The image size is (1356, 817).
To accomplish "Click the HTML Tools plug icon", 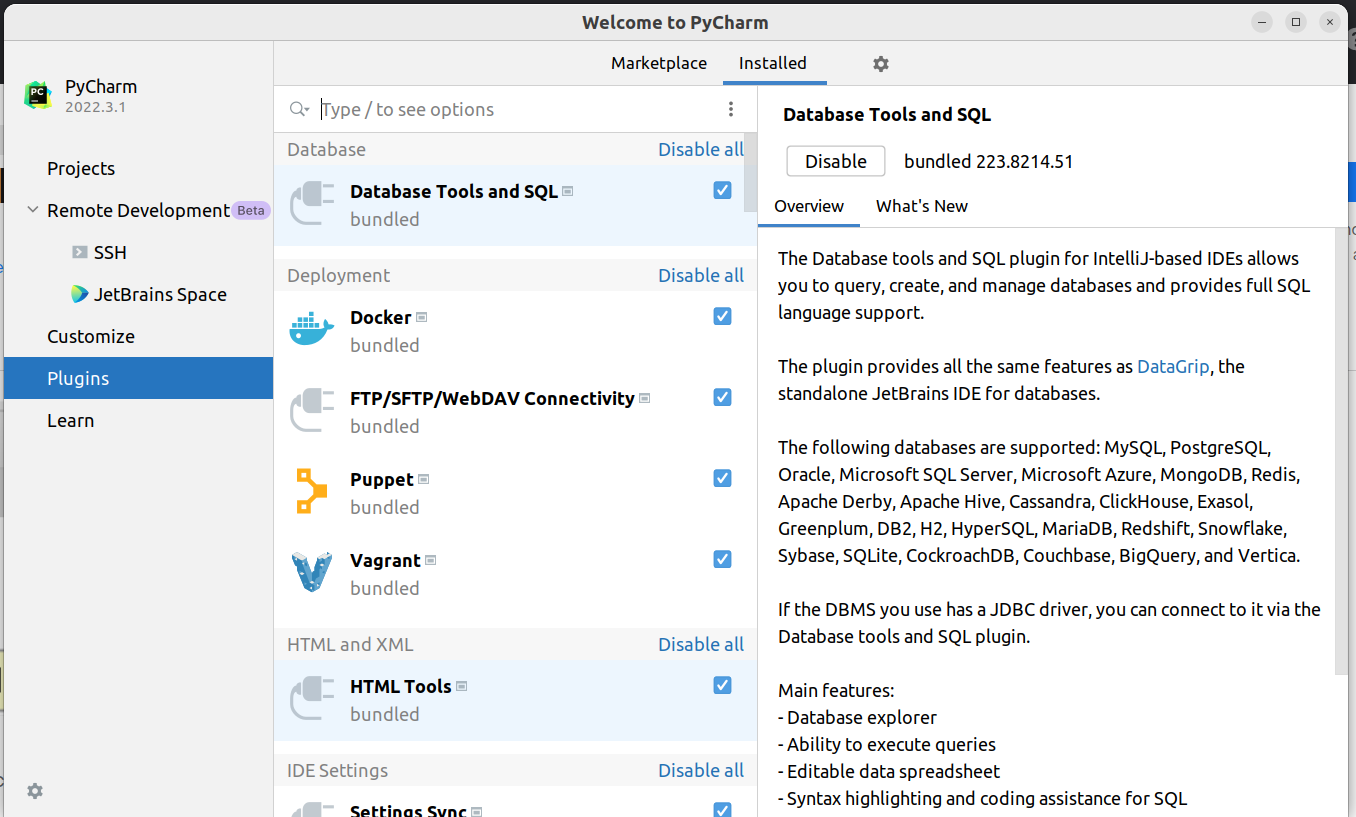I will 311,699.
